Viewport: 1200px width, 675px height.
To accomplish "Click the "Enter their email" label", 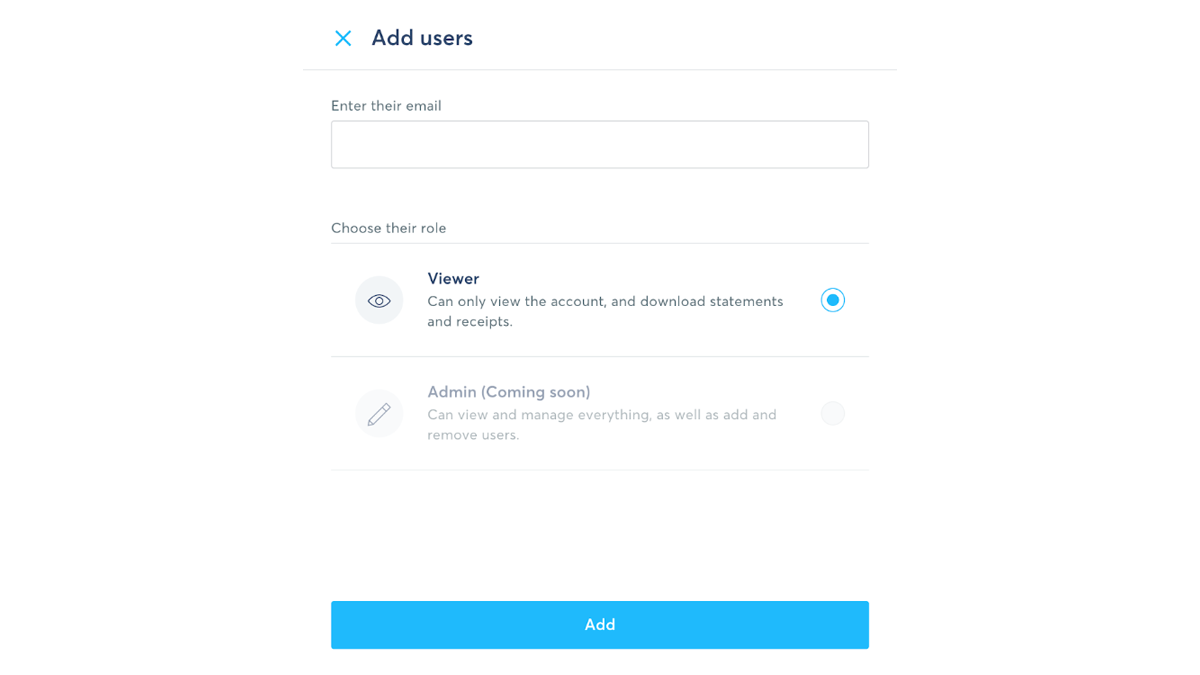I will [x=386, y=106].
